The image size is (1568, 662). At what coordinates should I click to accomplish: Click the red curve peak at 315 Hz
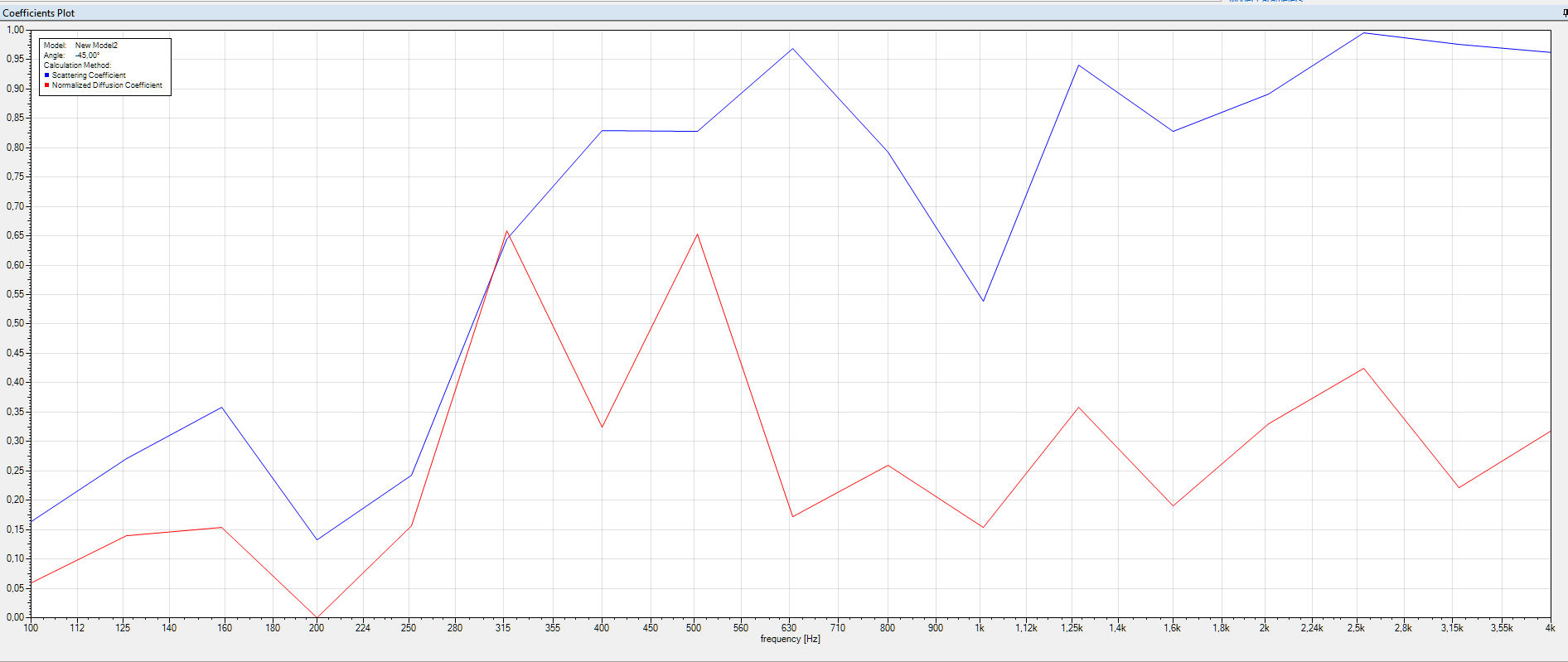(x=506, y=231)
